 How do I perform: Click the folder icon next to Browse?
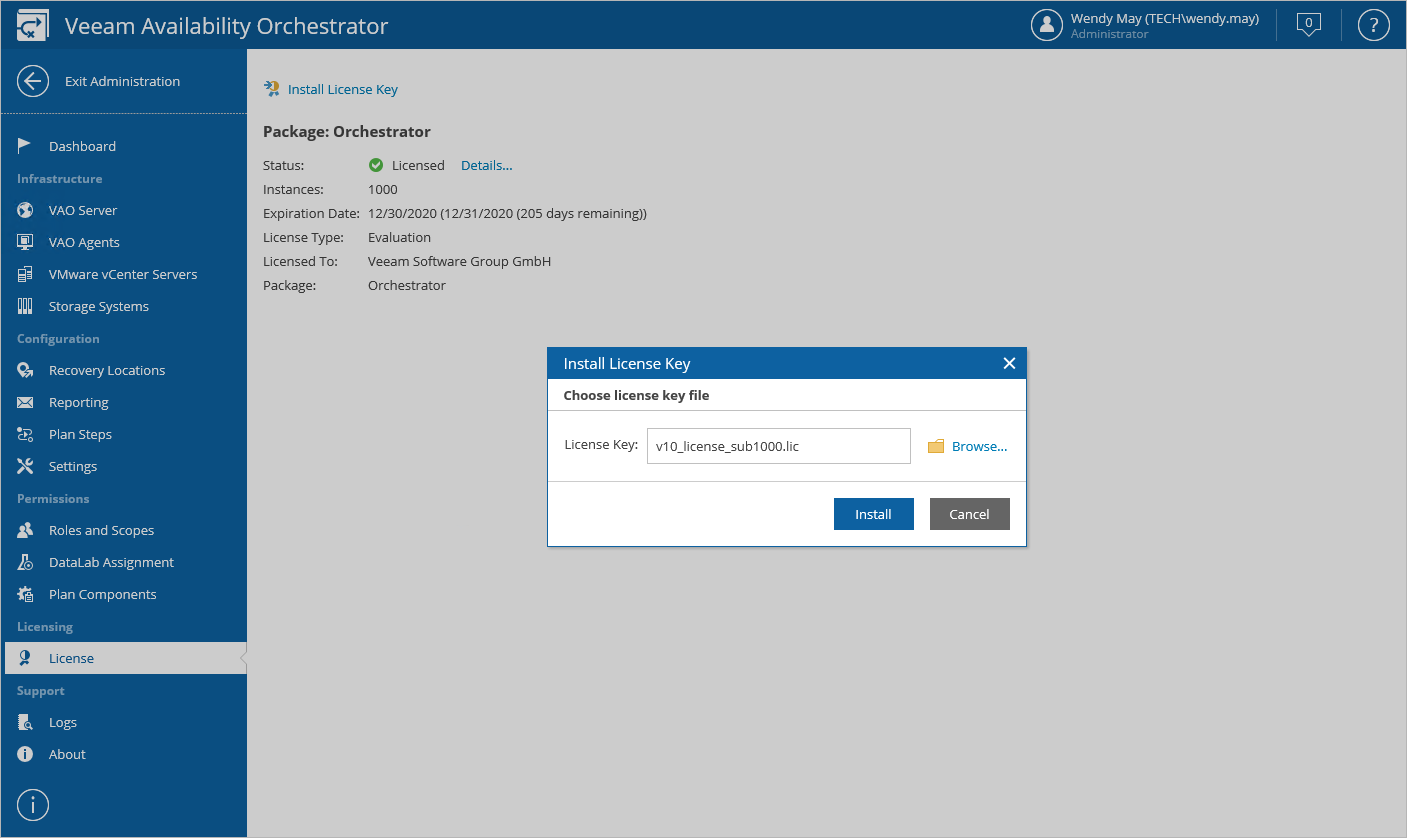pos(936,447)
